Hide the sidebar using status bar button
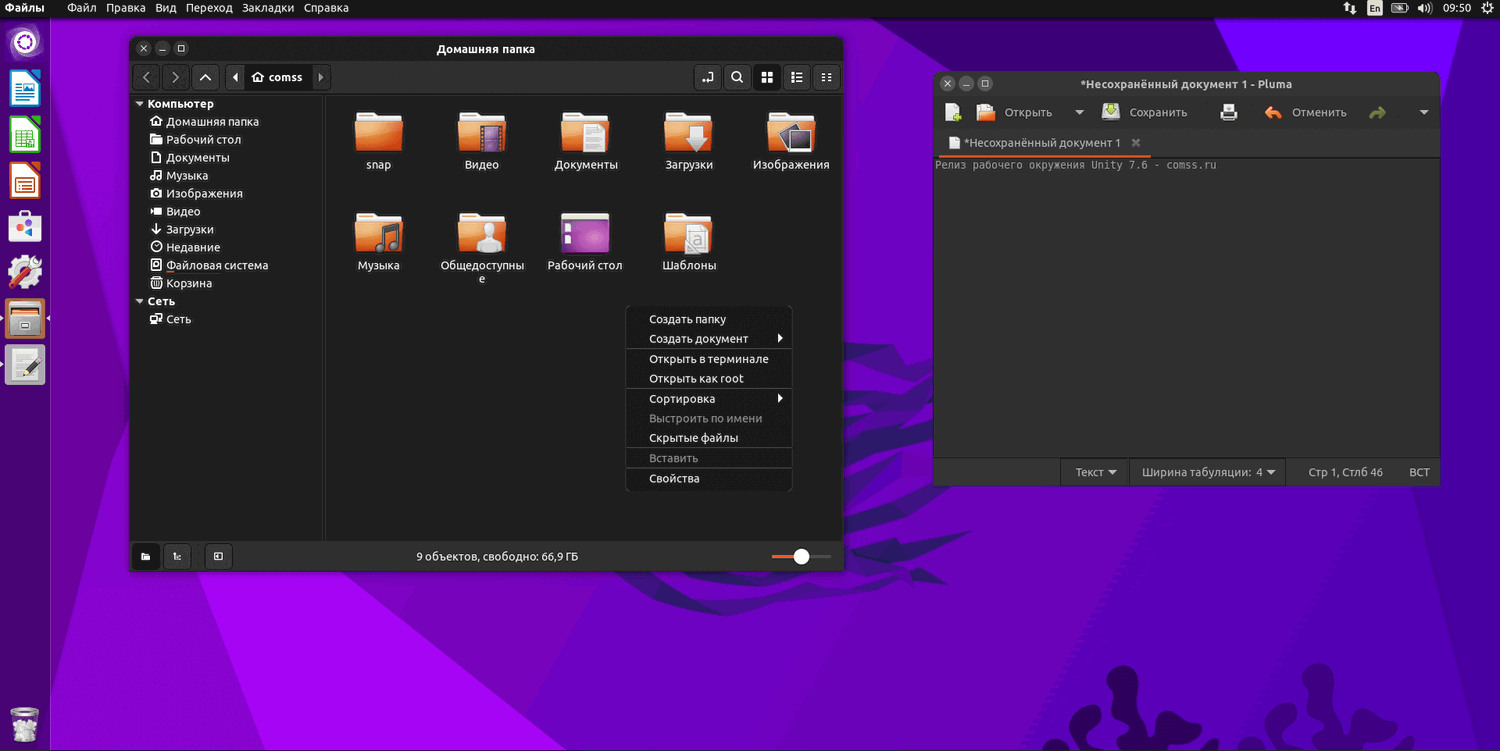Viewport: 1500px width, 751px height. [218, 557]
